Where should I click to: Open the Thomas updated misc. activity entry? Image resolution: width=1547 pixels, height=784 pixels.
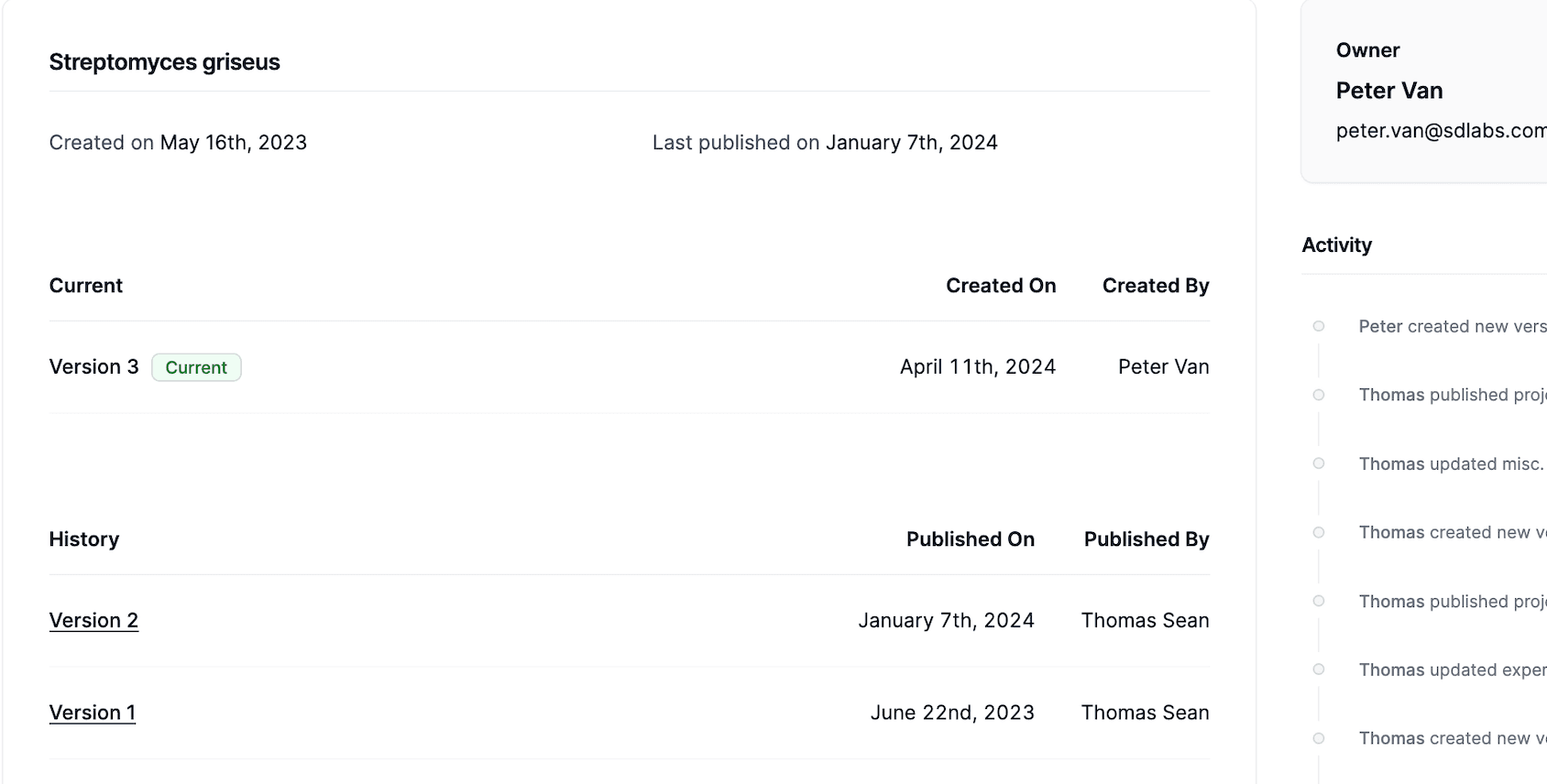click(1452, 463)
